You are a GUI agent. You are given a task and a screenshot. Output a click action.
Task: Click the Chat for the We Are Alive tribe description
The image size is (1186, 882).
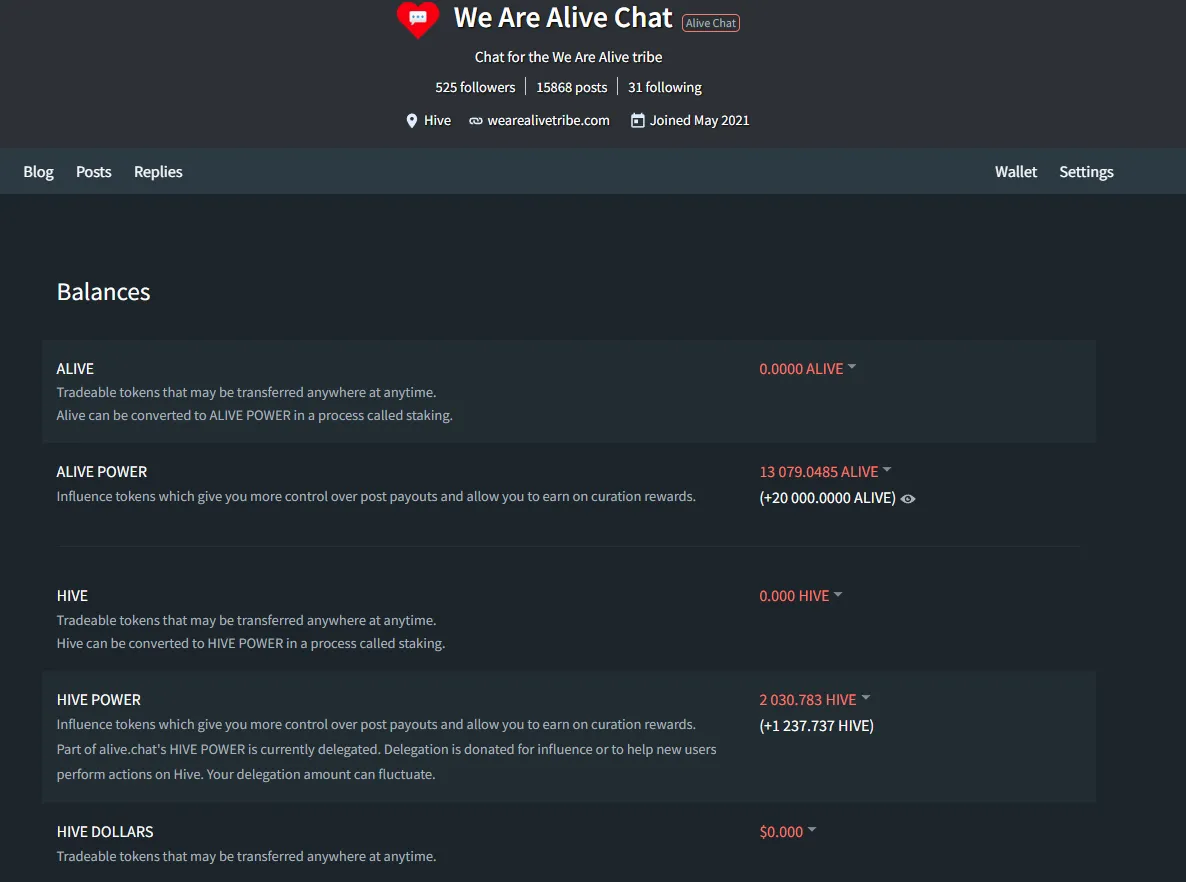(x=569, y=57)
